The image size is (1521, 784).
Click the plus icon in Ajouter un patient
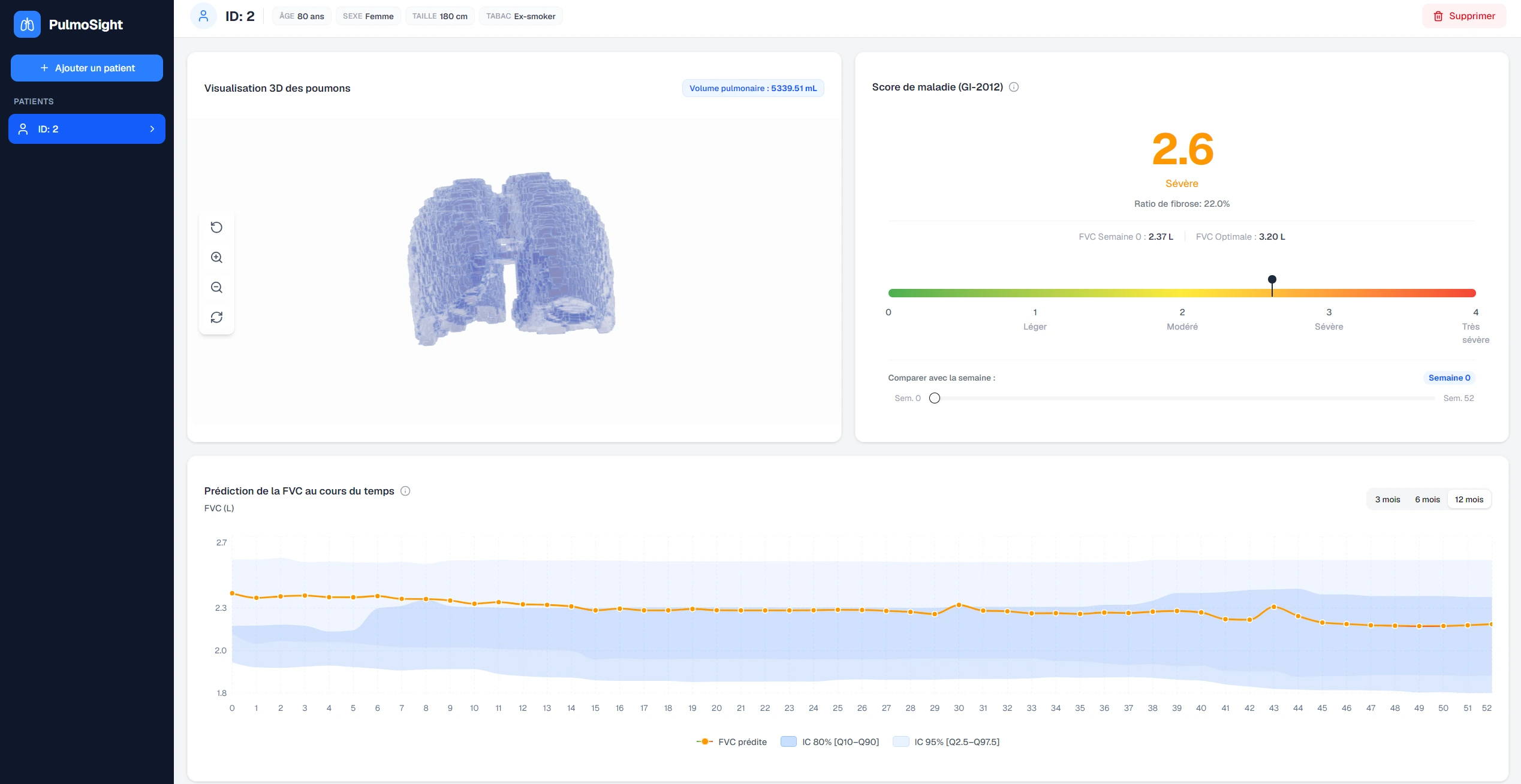coord(44,68)
